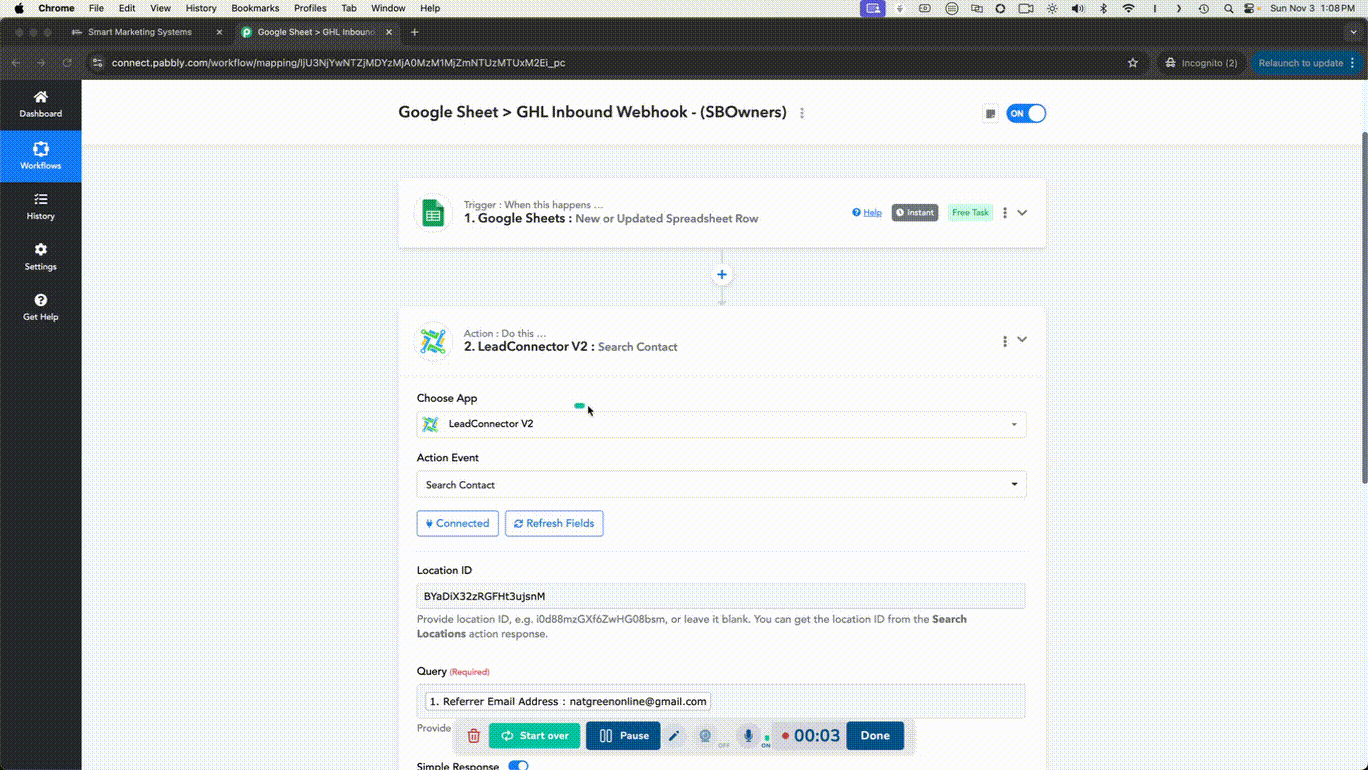
Task: Open three-dot menu on Google Sheets trigger step
Action: click(1005, 213)
